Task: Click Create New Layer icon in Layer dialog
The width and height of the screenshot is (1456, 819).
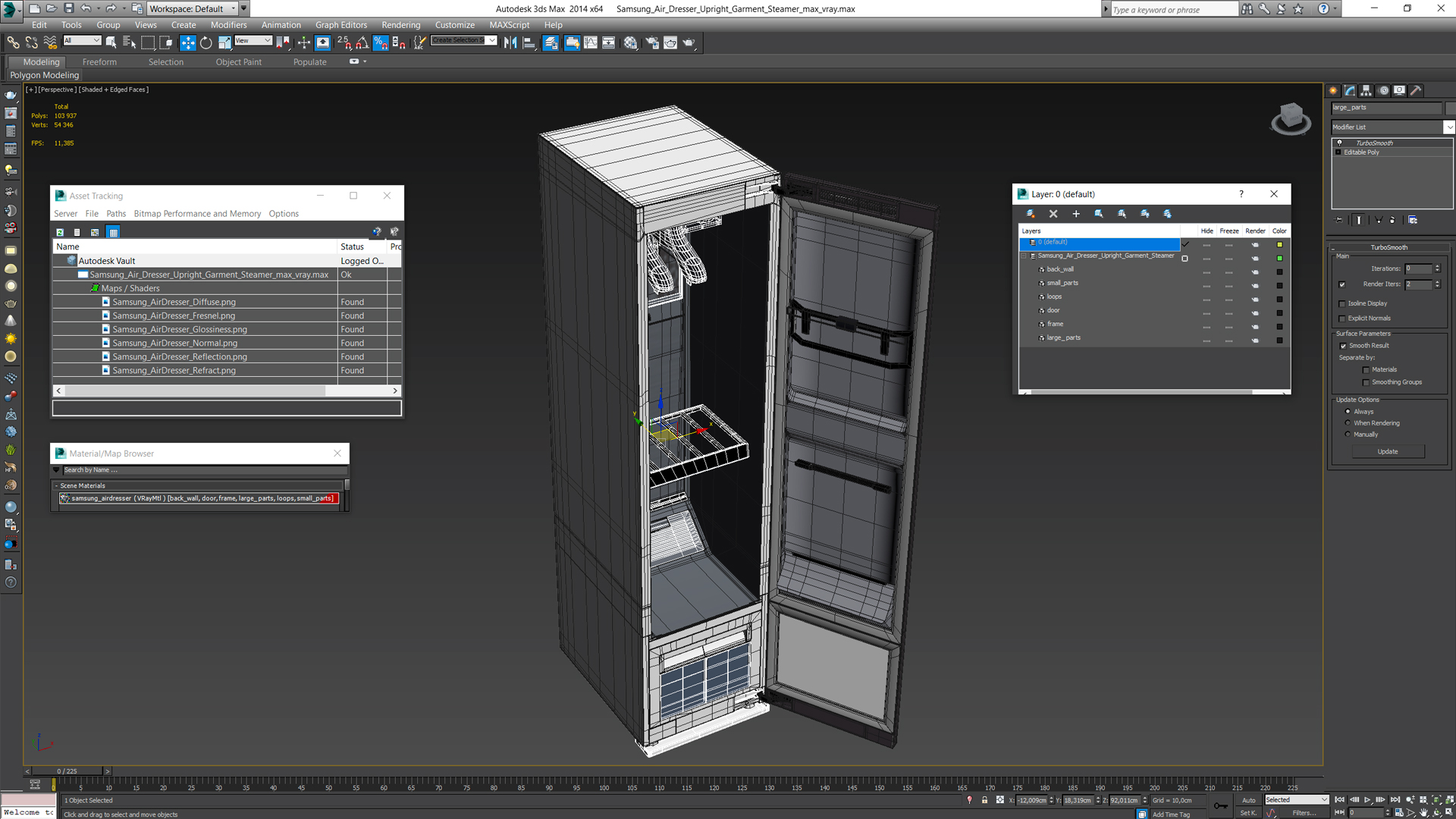Action: pyautogui.click(x=1031, y=214)
